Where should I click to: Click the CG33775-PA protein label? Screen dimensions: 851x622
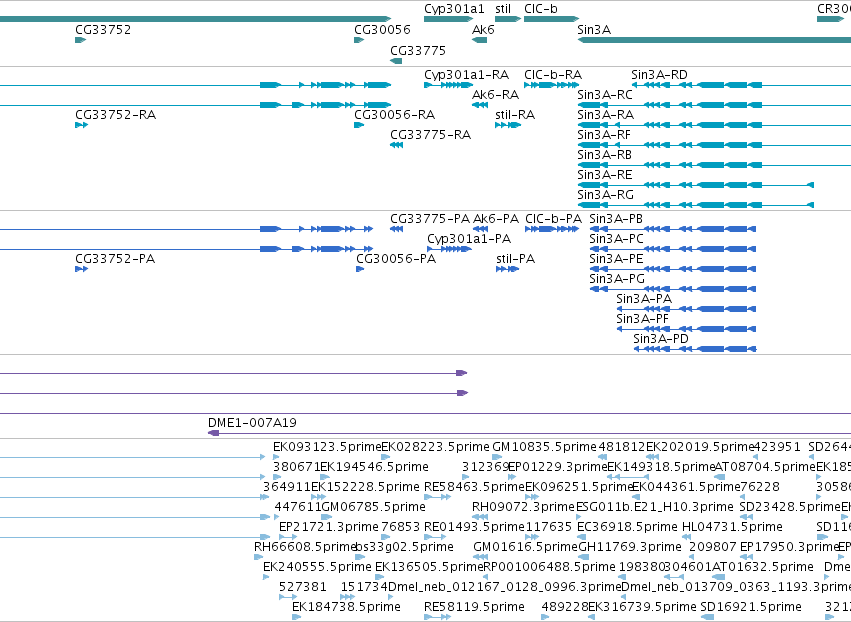[430, 219]
